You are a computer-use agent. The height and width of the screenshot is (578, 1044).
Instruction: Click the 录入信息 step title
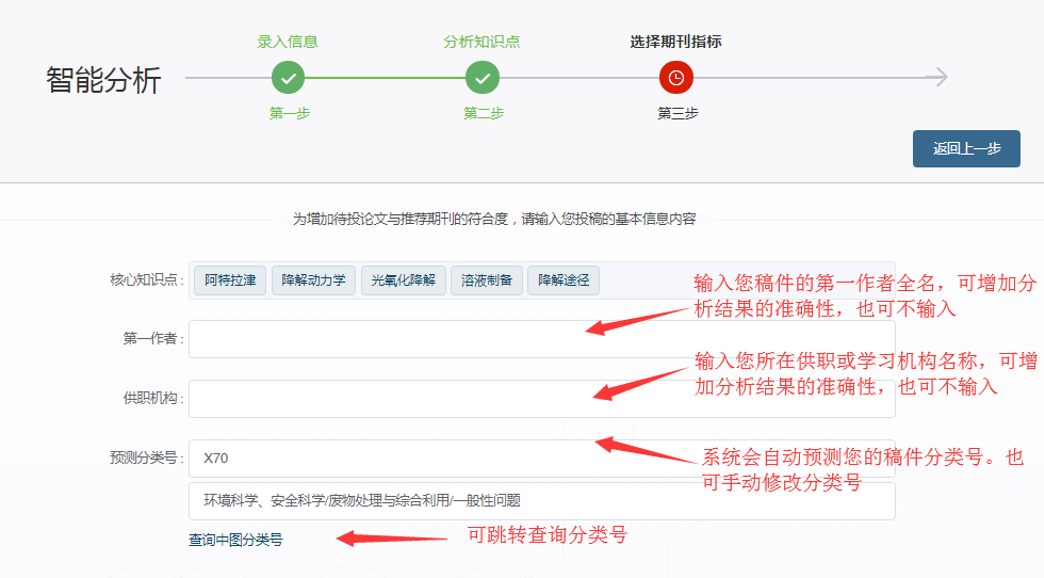288,42
